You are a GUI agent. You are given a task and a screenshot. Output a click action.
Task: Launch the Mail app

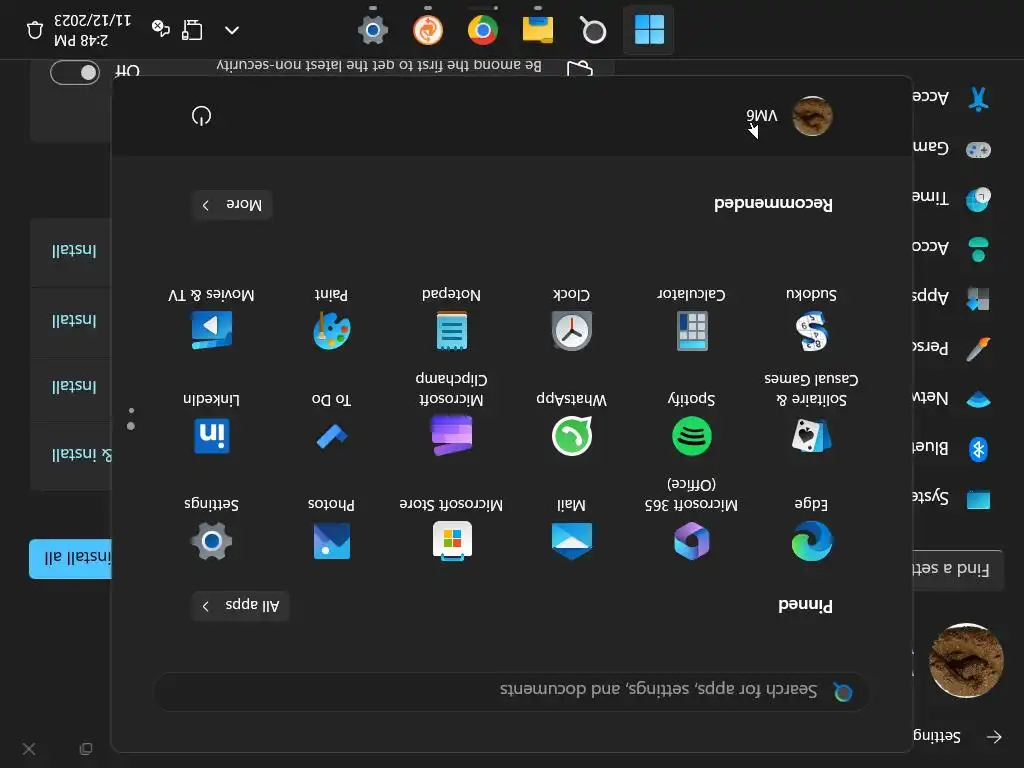click(571, 540)
